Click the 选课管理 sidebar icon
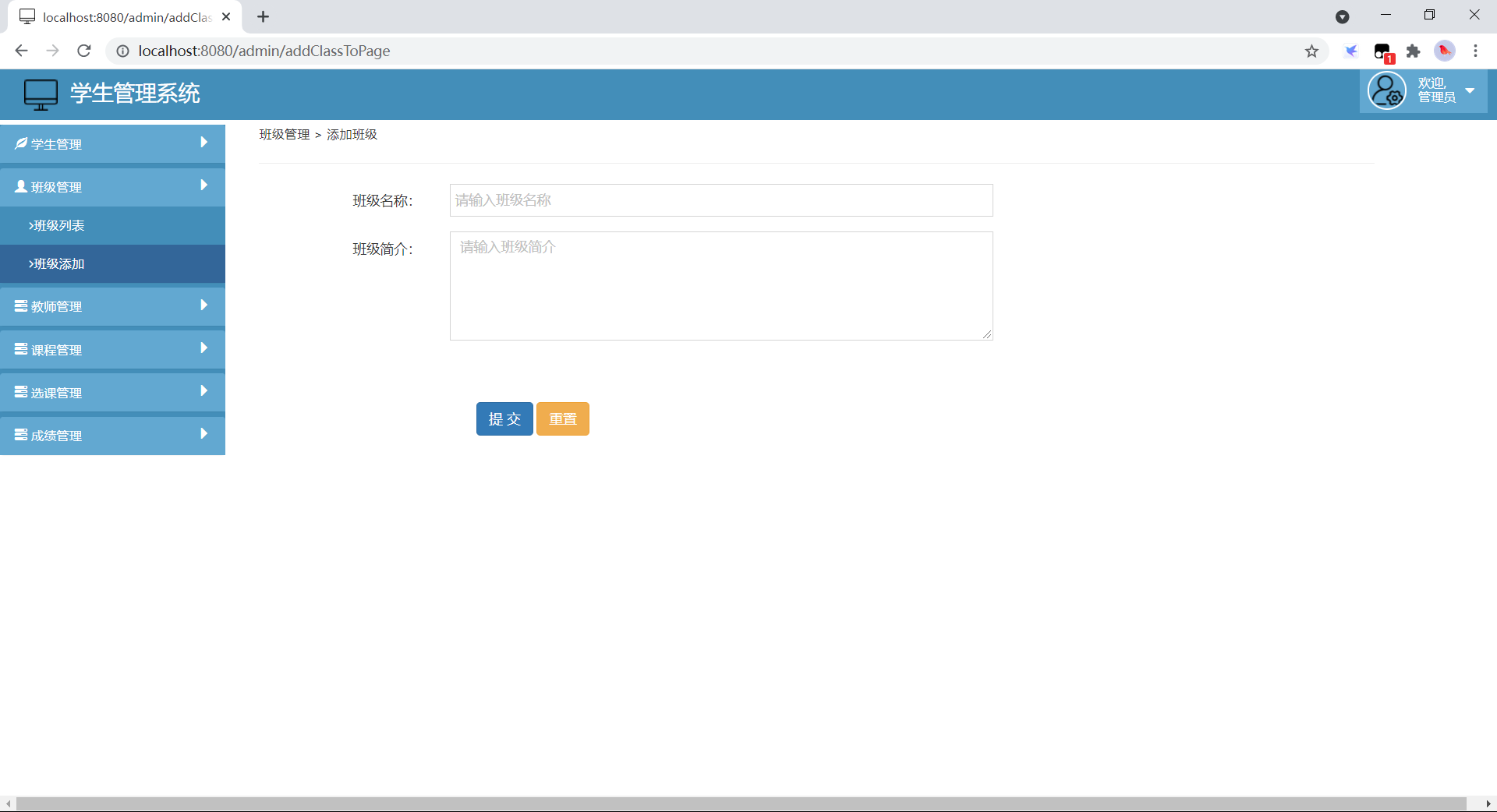This screenshot has height=812, width=1497. (x=19, y=392)
